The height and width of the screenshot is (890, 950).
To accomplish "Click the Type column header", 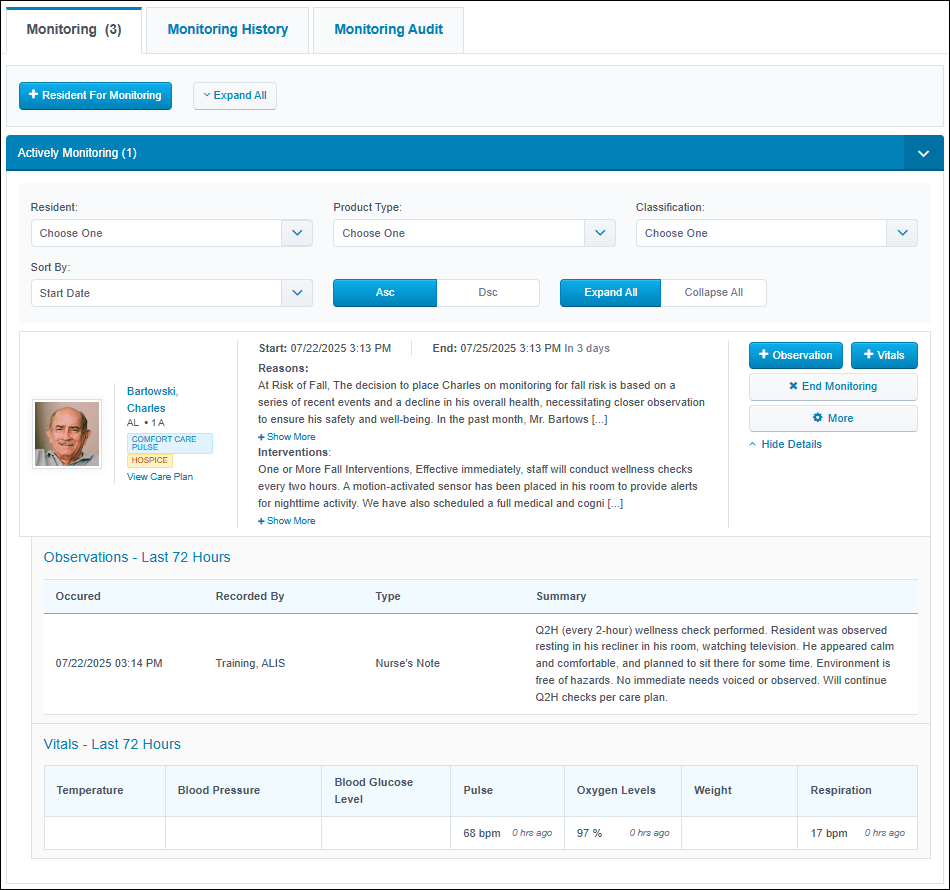I will [x=388, y=596].
